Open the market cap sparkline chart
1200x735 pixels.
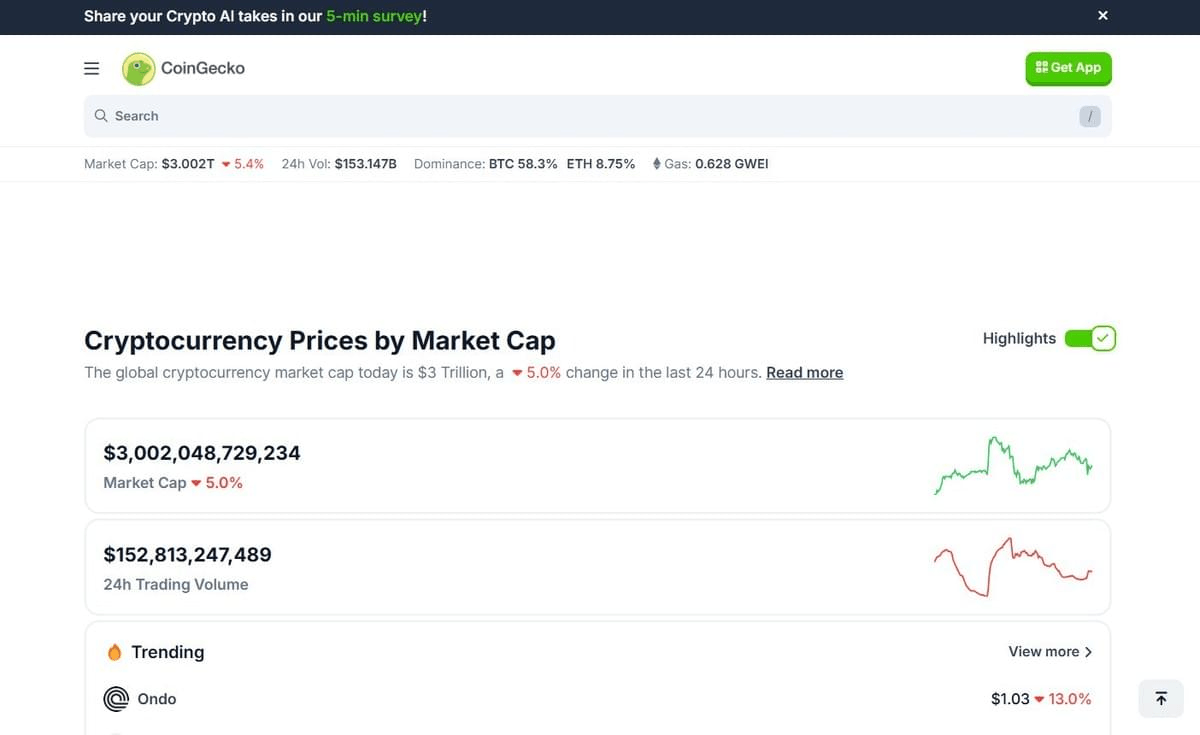(1013, 465)
